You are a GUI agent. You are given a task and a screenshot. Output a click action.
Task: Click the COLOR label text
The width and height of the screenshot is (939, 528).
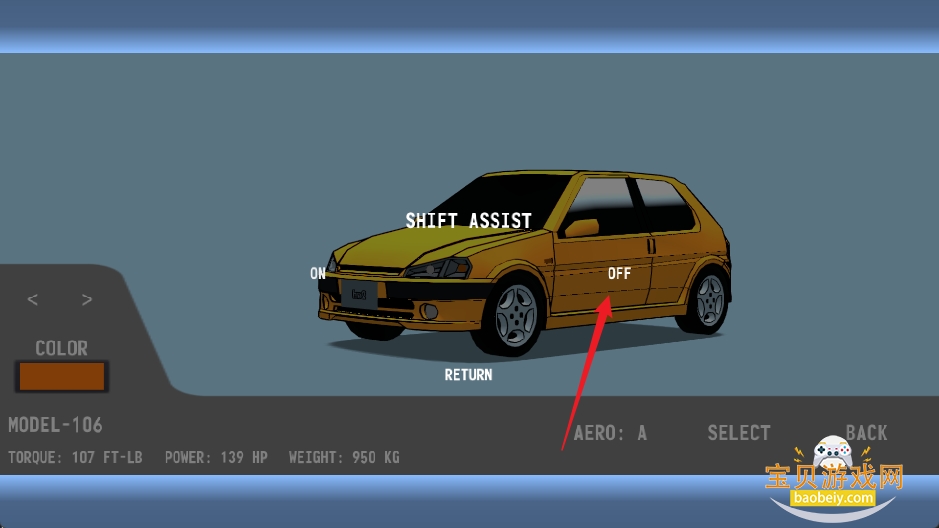coord(62,348)
